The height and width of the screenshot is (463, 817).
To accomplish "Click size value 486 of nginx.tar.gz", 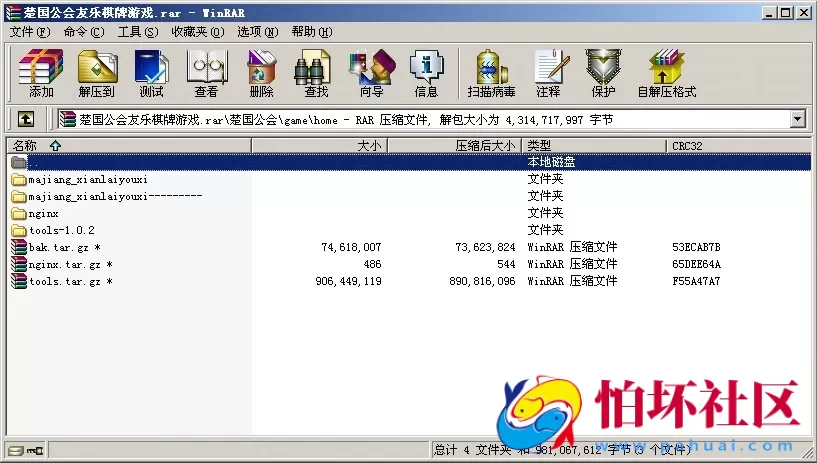I will point(373,265).
